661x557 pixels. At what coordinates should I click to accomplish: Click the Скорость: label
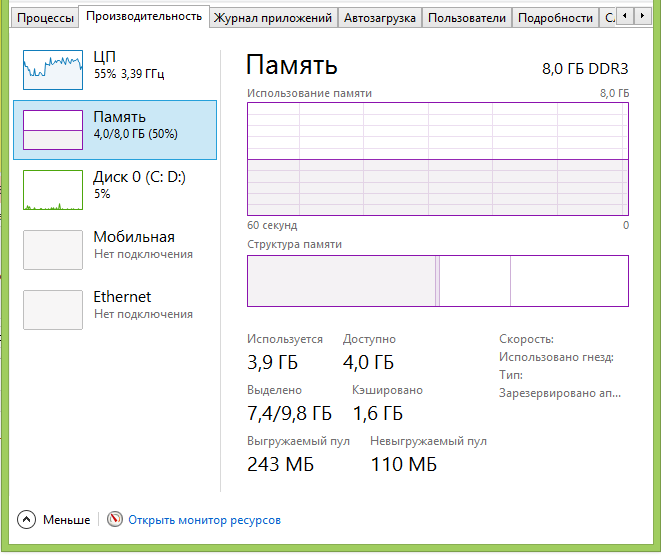(526, 339)
